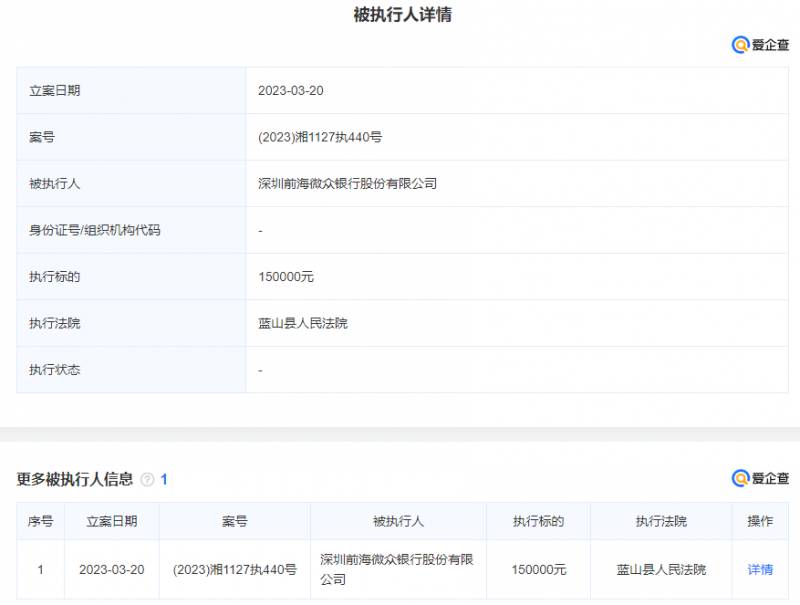
Task: Click the 被执行人 label in the details table
Action: (x=55, y=184)
